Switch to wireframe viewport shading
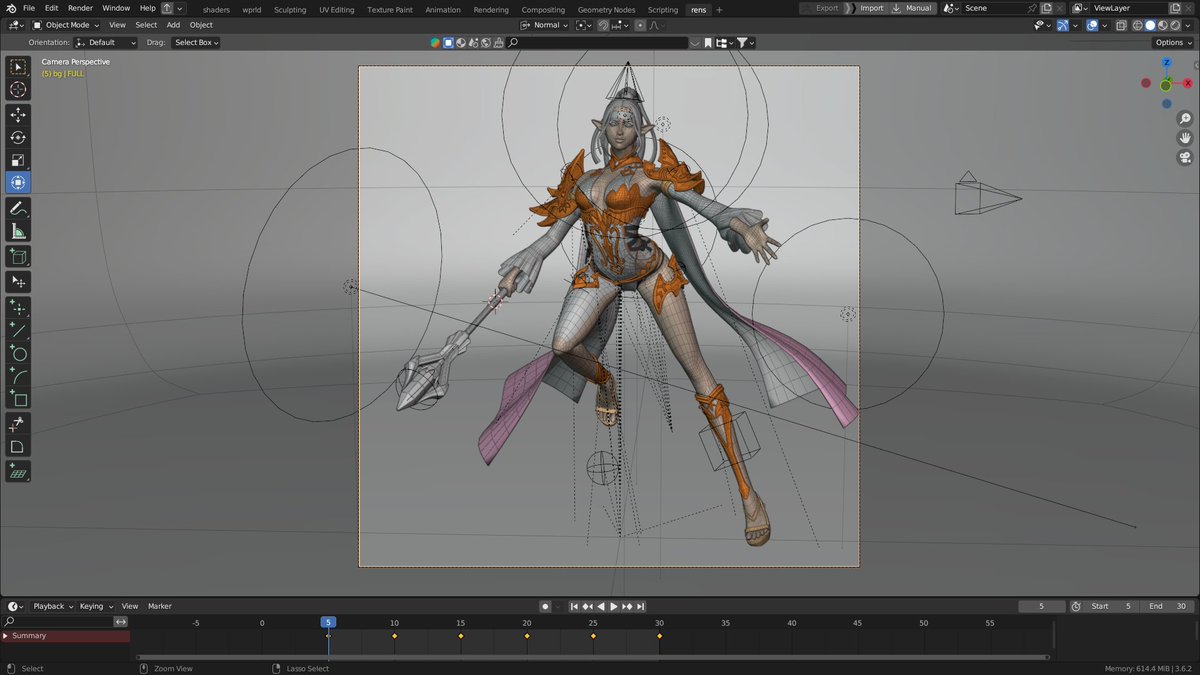The height and width of the screenshot is (675, 1200). 1137,25
